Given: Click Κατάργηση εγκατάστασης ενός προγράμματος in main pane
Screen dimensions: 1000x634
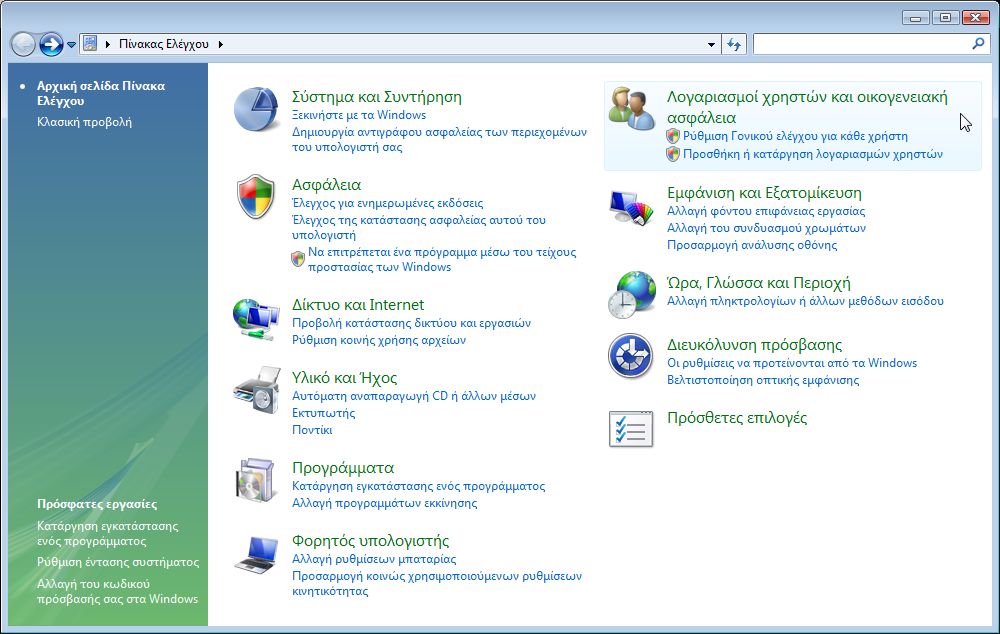Looking at the screenshot, I should click(418, 486).
